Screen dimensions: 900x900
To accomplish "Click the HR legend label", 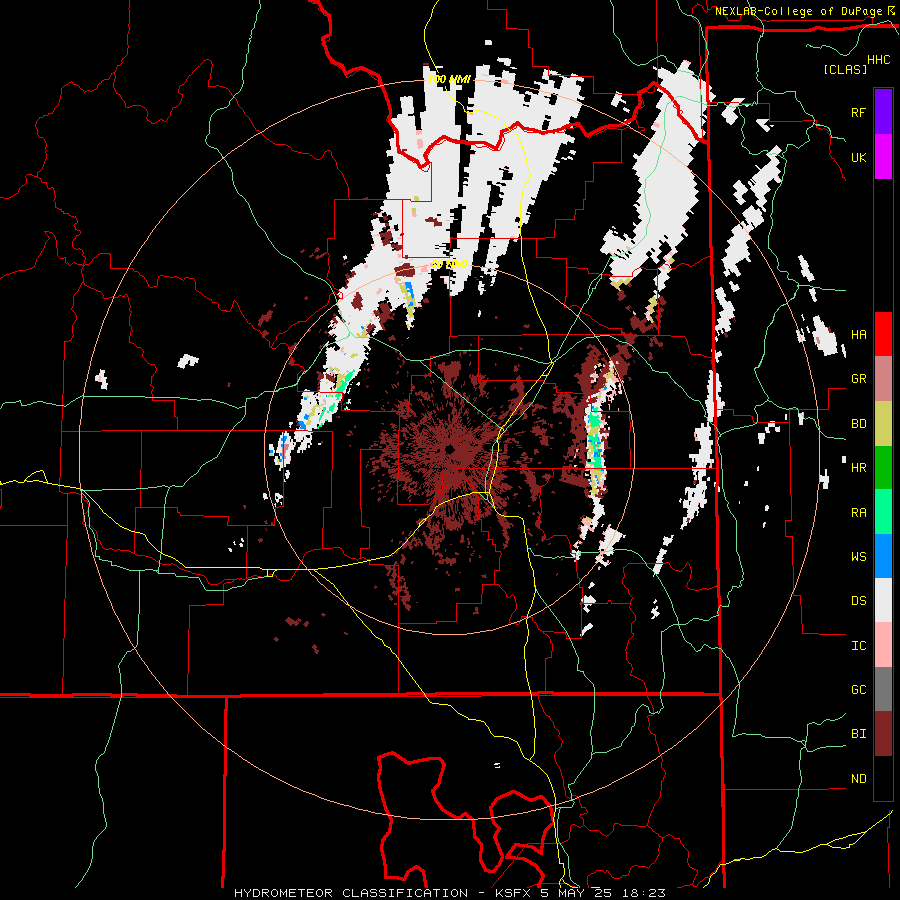I will (x=858, y=468).
